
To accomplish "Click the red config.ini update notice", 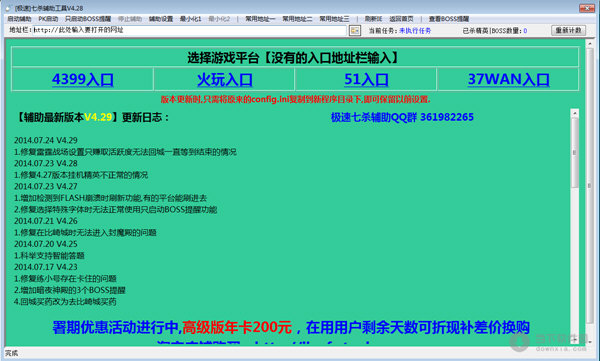I will pyautogui.click(x=295, y=99).
